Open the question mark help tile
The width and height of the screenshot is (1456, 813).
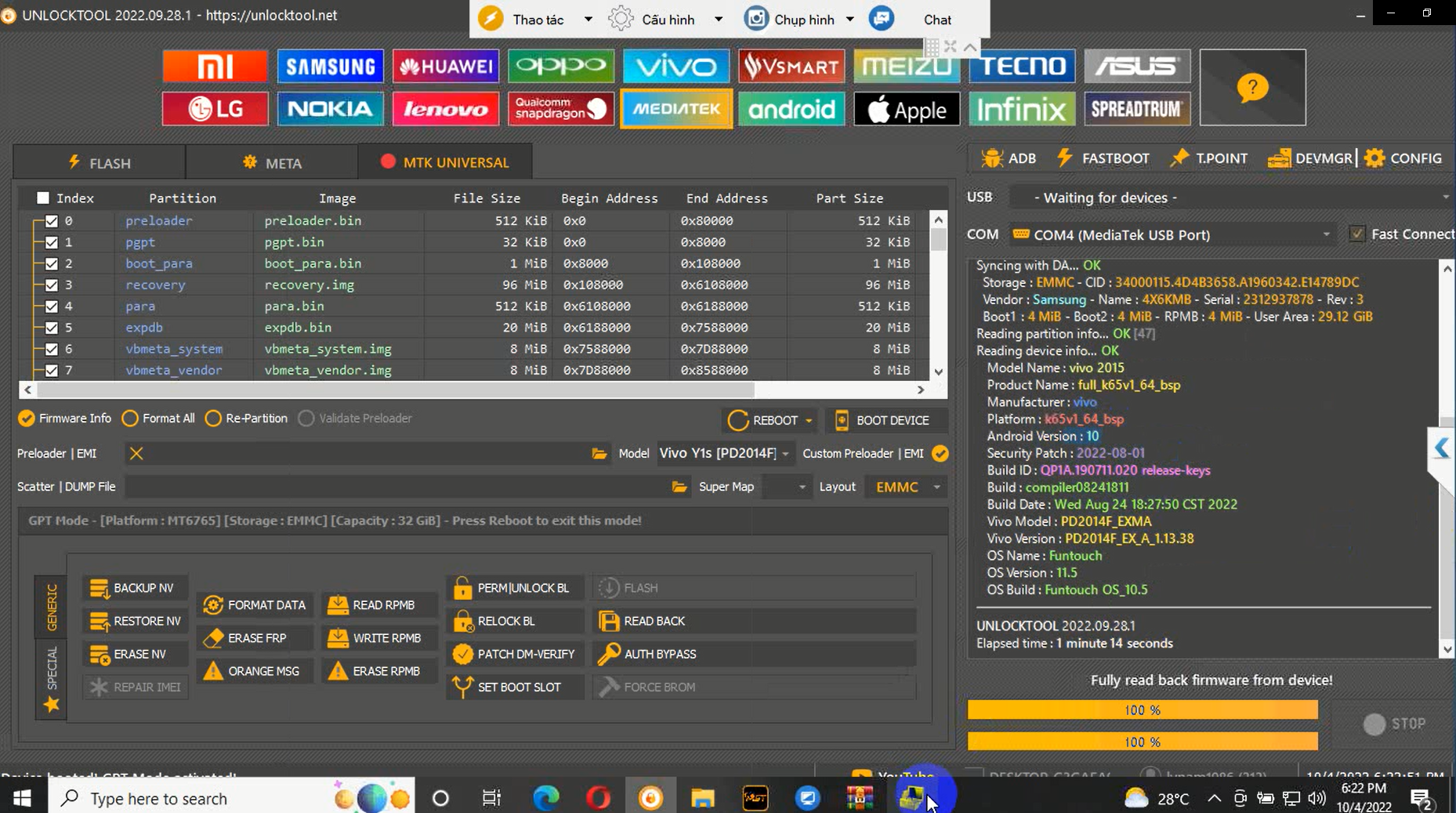(x=1252, y=88)
